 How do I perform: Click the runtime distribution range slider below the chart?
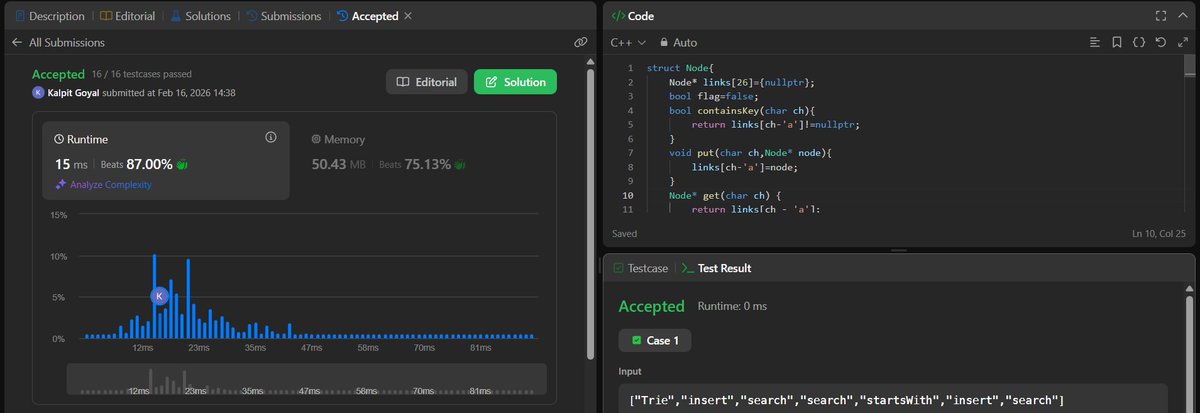point(307,379)
